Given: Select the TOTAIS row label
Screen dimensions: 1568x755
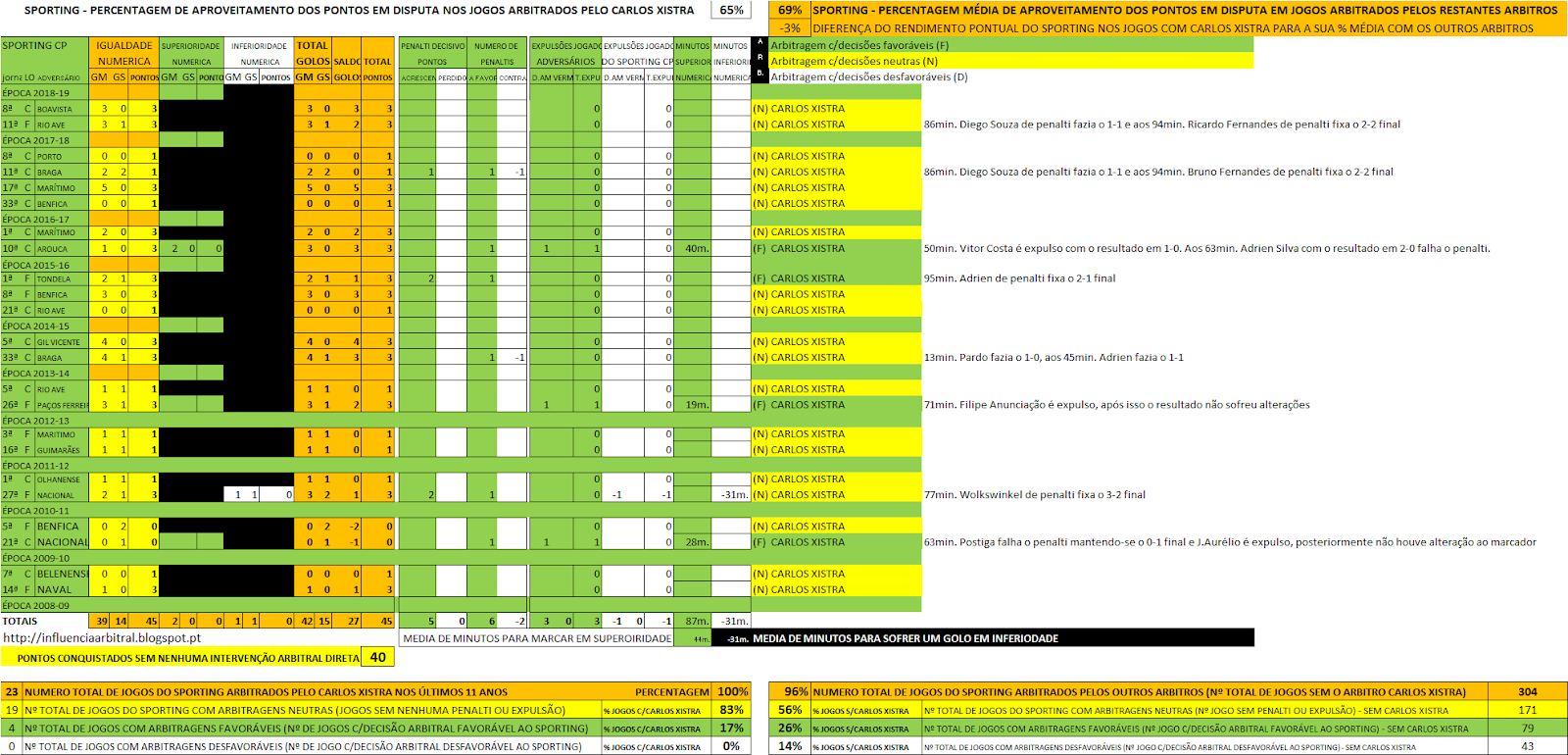Looking at the screenshot, I should (x=20, y=621).
